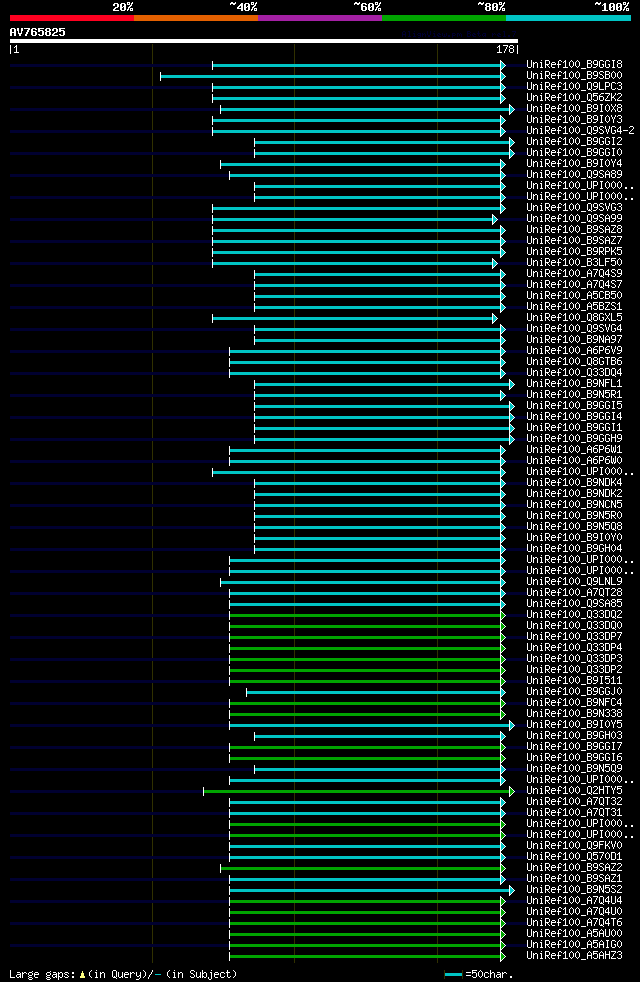The width and height of the screenshot is (640, 982).
Task: Click the arrowhead ending the B9I0X8 bar
Action: (x=512, y=110)
